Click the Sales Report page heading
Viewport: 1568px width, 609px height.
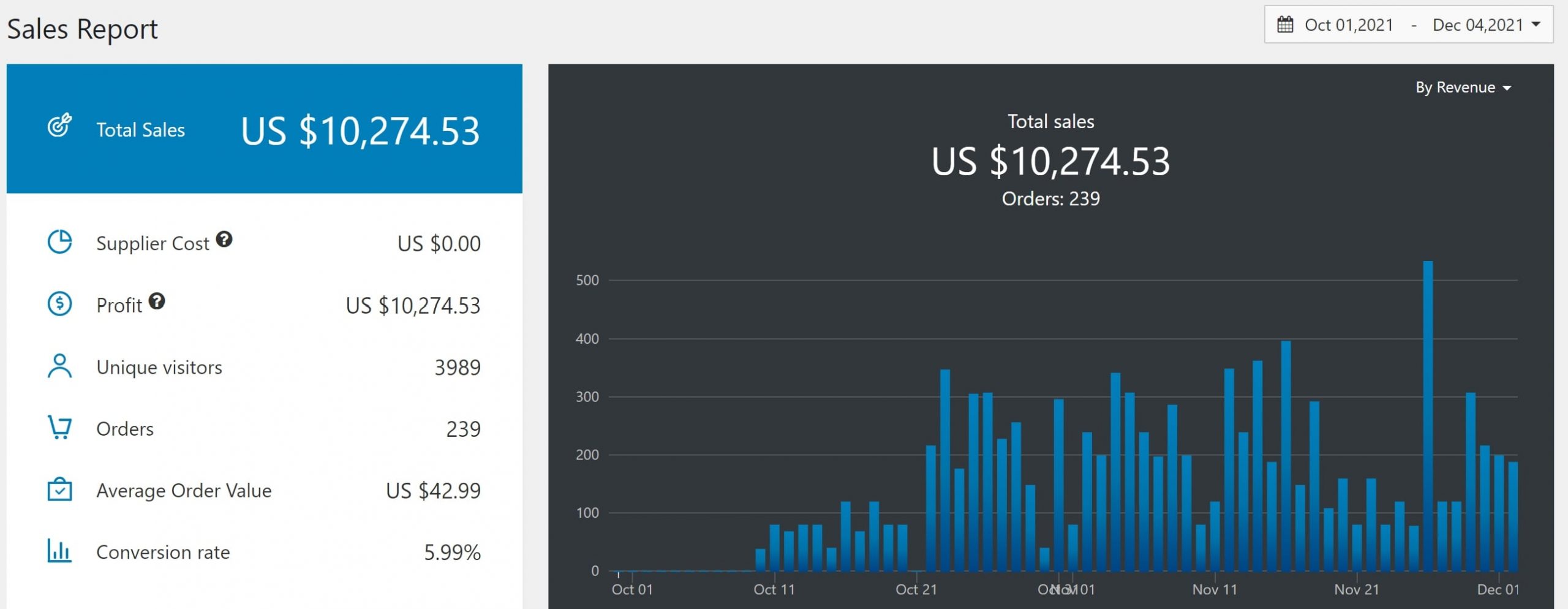pos(82,29)
